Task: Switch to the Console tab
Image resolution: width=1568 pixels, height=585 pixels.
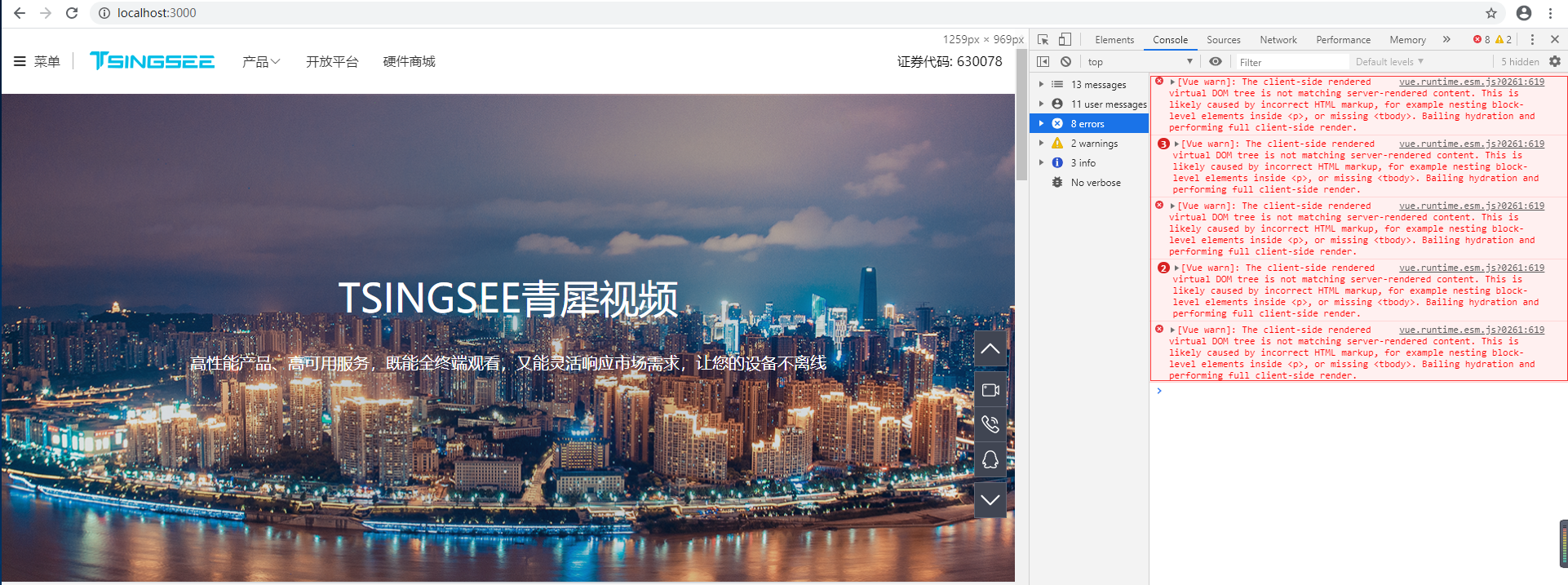Action: (1170, 39)
